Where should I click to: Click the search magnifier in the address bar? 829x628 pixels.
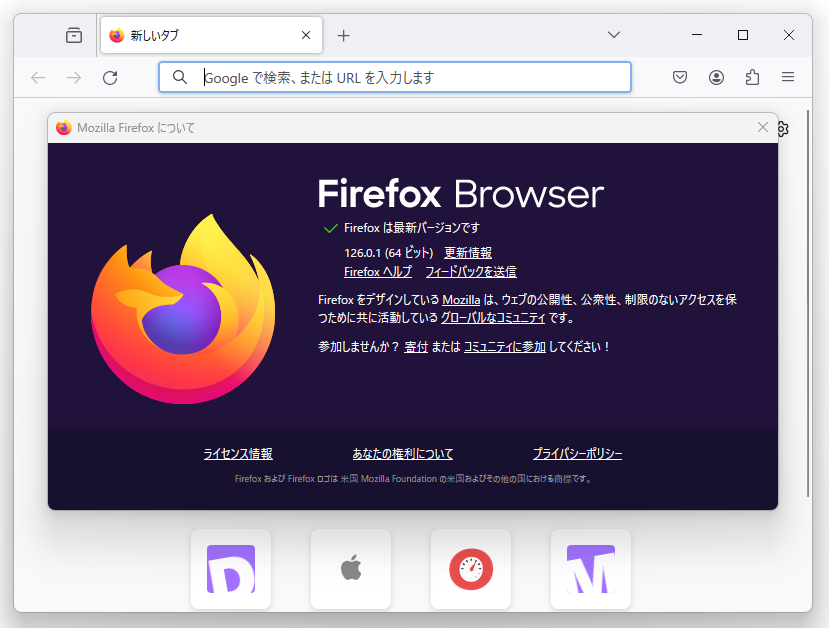pyautogui.click(x=180, y=77)
